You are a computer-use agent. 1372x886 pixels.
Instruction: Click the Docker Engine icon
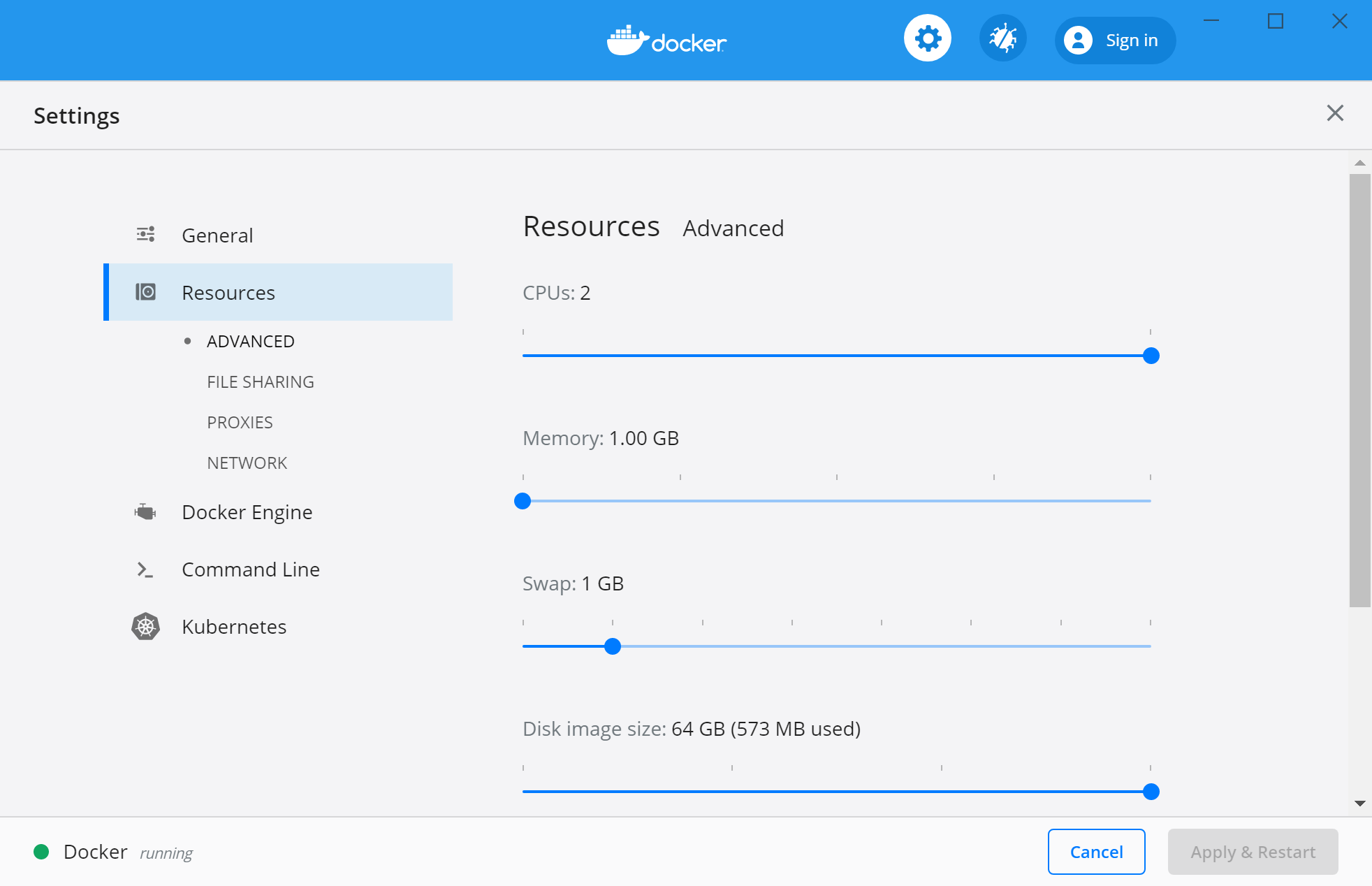tap(145, 512)
